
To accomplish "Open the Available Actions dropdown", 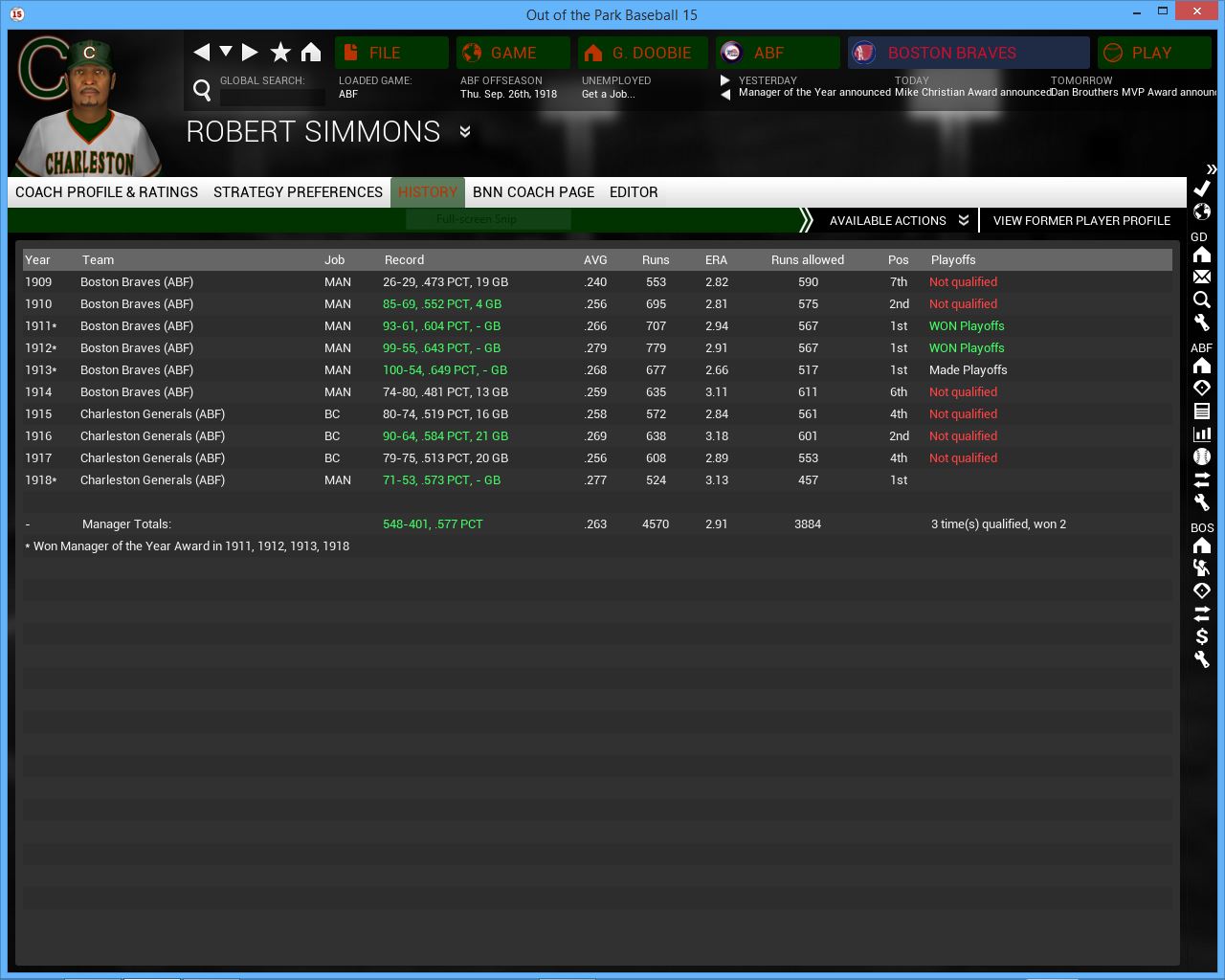I will point(899,220).
